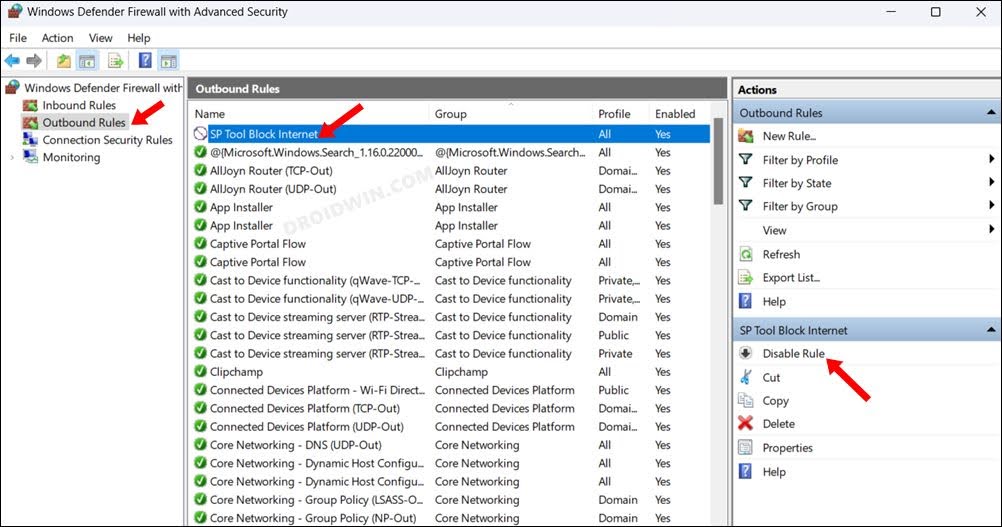
Task: Click the Filter by Group funnel icon
Action: 746,206
